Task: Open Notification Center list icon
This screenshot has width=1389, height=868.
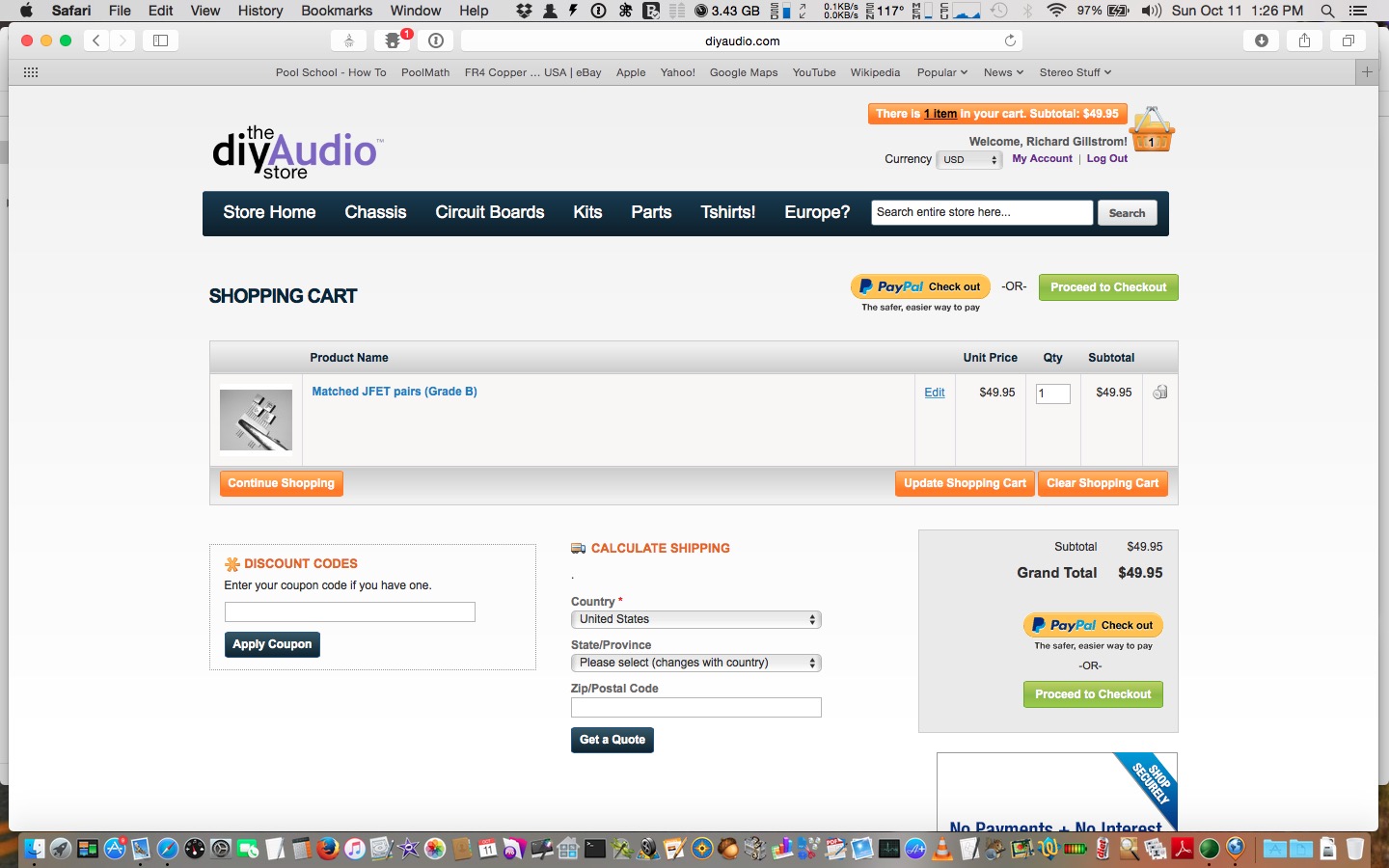Action: pos(1358,11)
